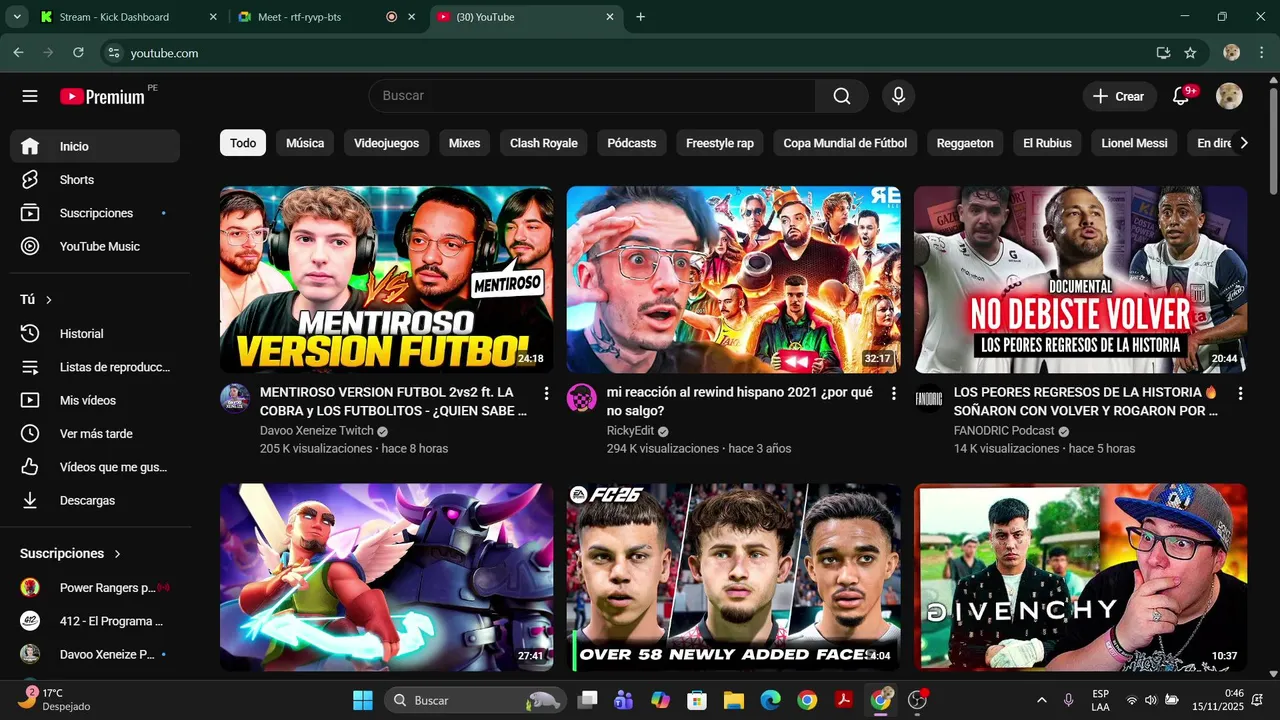The image size is (1280, 720).
Task: Click RickyEdit channel avatar
Action: click(582, 398)
